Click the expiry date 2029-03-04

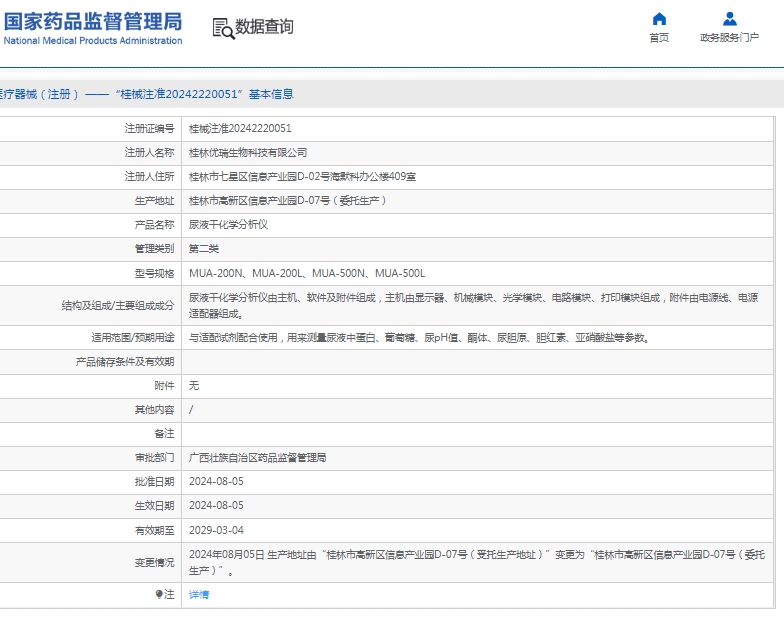coord(216,530)
